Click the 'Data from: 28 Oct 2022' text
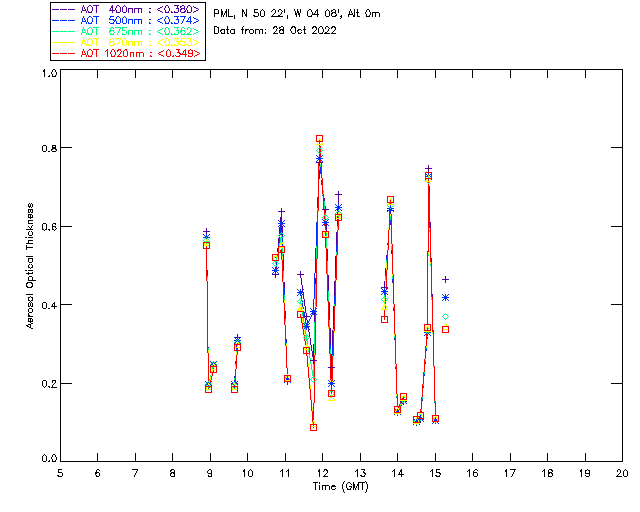 tap(275, 31)
